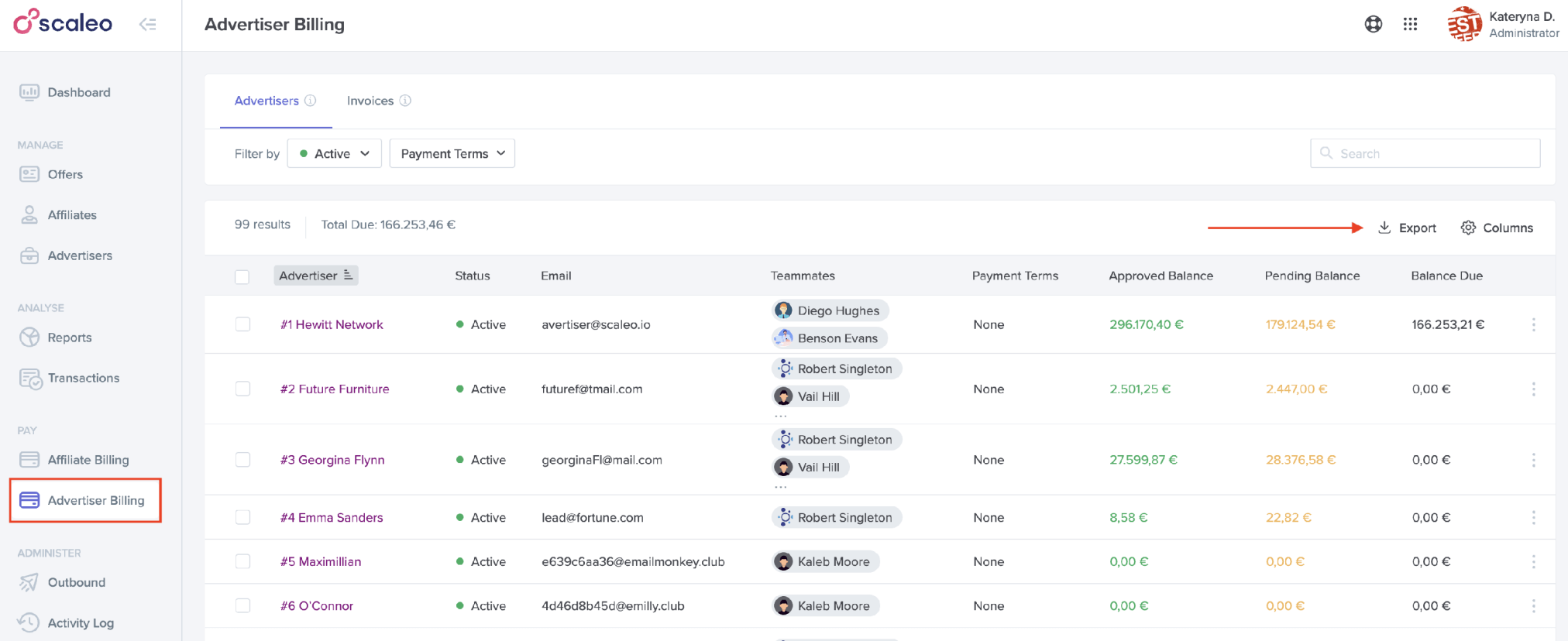Open the three-dot menu for O'Connor row
1568x641 pixels.
click(1533, 605)
